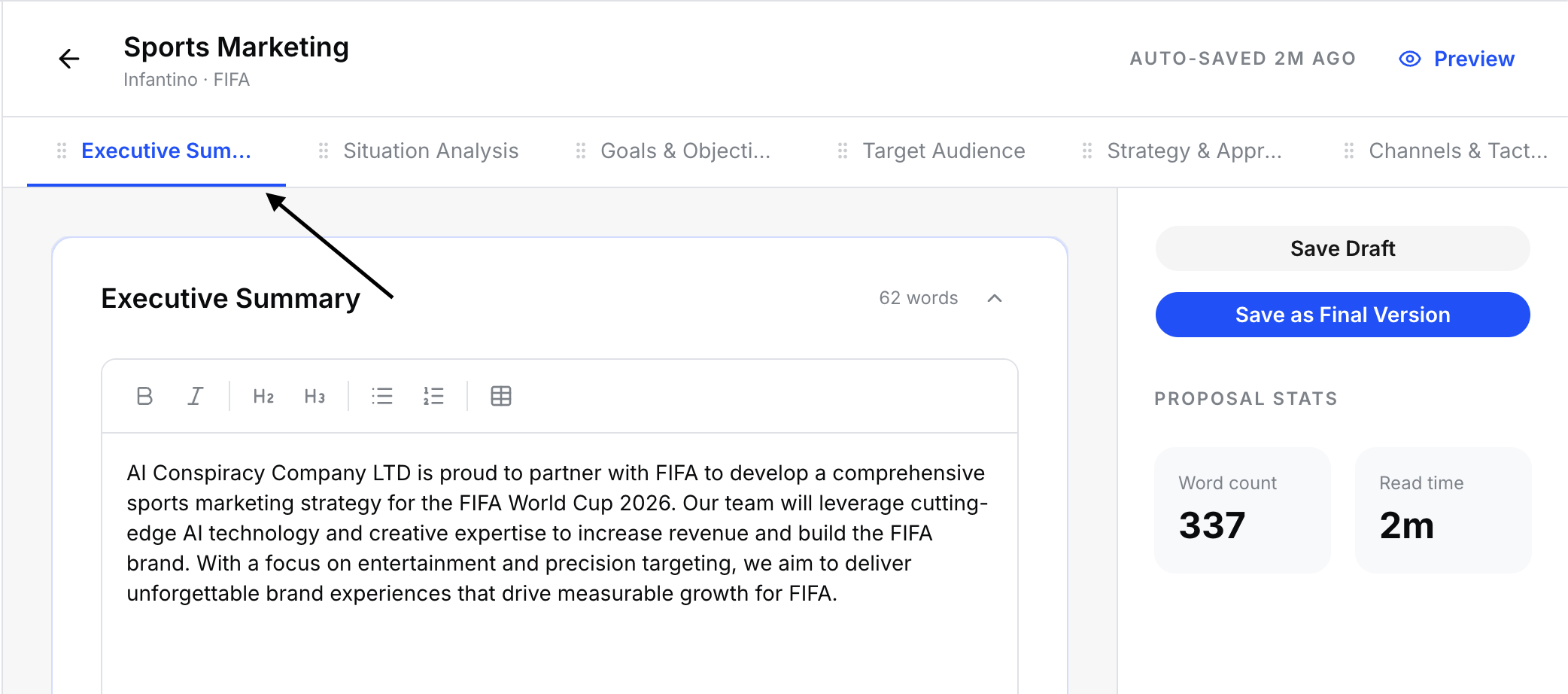Insert a numbered list
This screenshot has width=1568, height=694.
[x=433, y=396]
